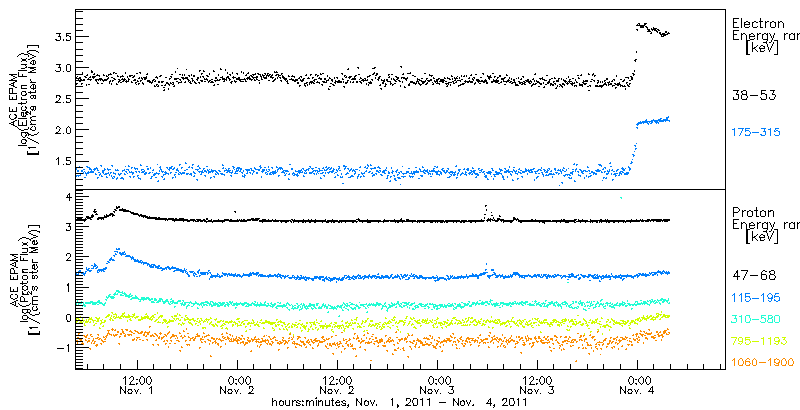The image size is (800, 410).
Task: Click the -1 tick on proton flux axis
Action: (x=64, y=348)
